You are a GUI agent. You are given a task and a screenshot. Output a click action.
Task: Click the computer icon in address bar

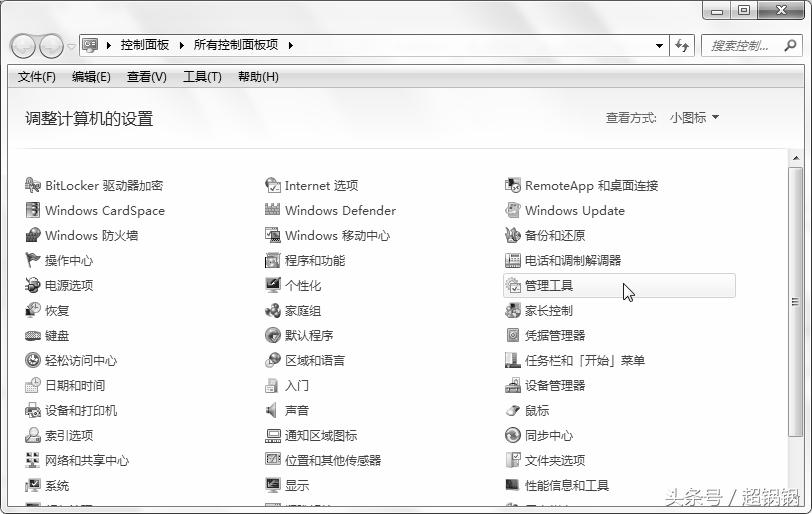90,46
